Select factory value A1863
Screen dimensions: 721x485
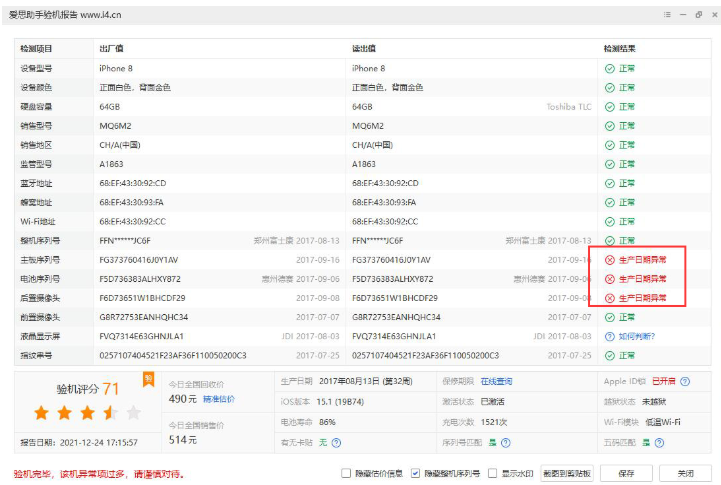(x=111, y=165)
